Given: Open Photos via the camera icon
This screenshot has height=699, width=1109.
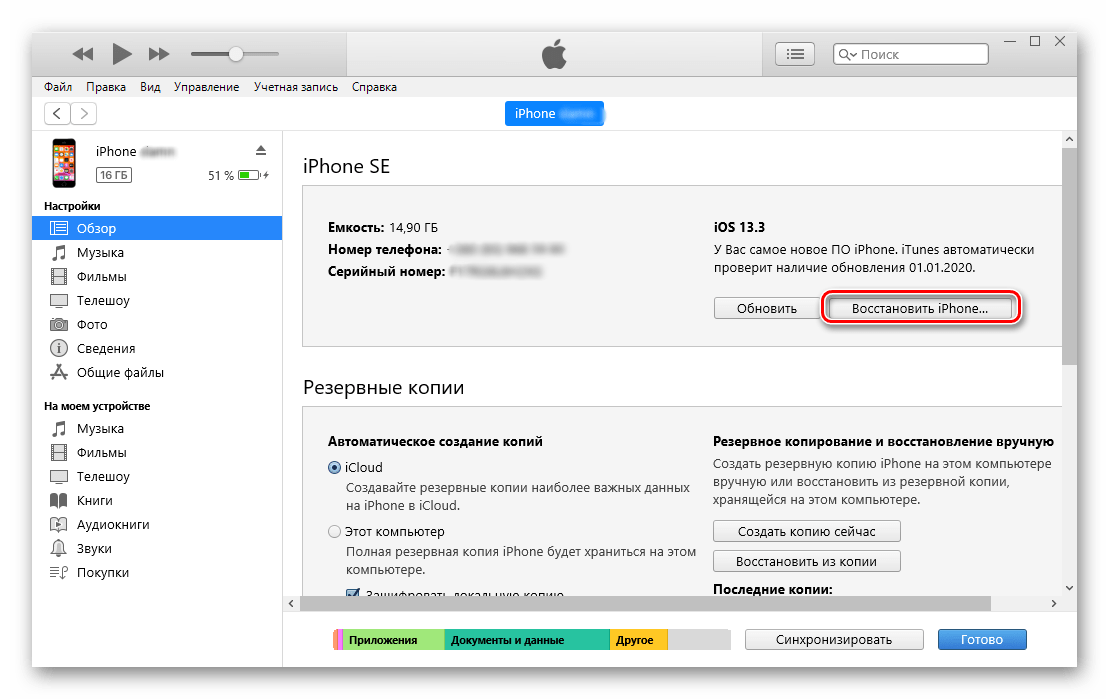Looking at the screenshot, I should 59,325.
